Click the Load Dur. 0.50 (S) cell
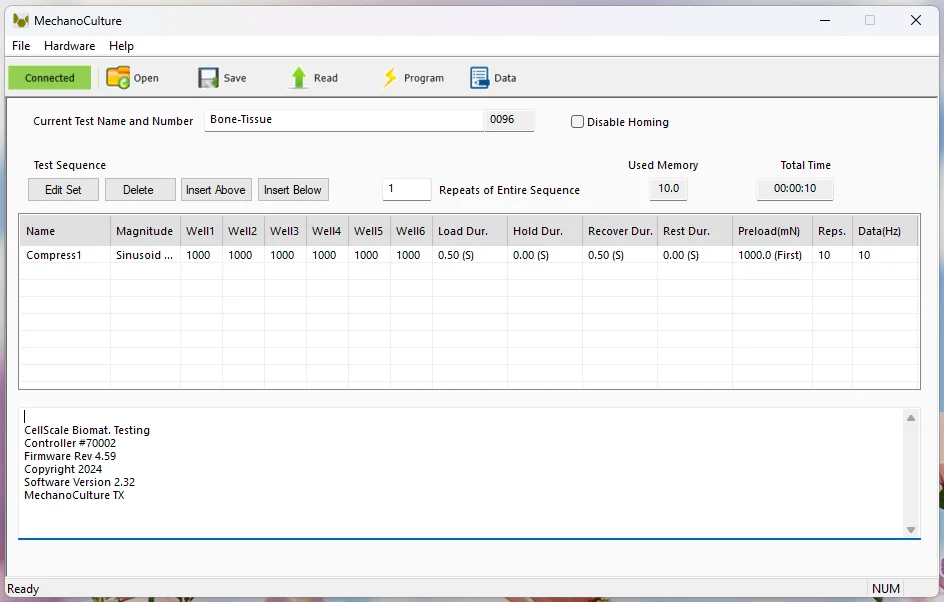944x602 pixels. pyautogui.click(x=470, y=255)
